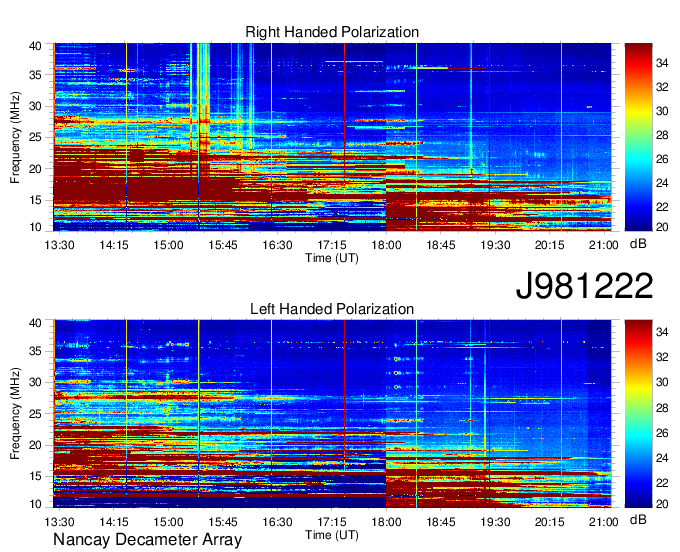
Task: Click "Time (UT)" label under Right Handed plot
Action: point(332,258)
